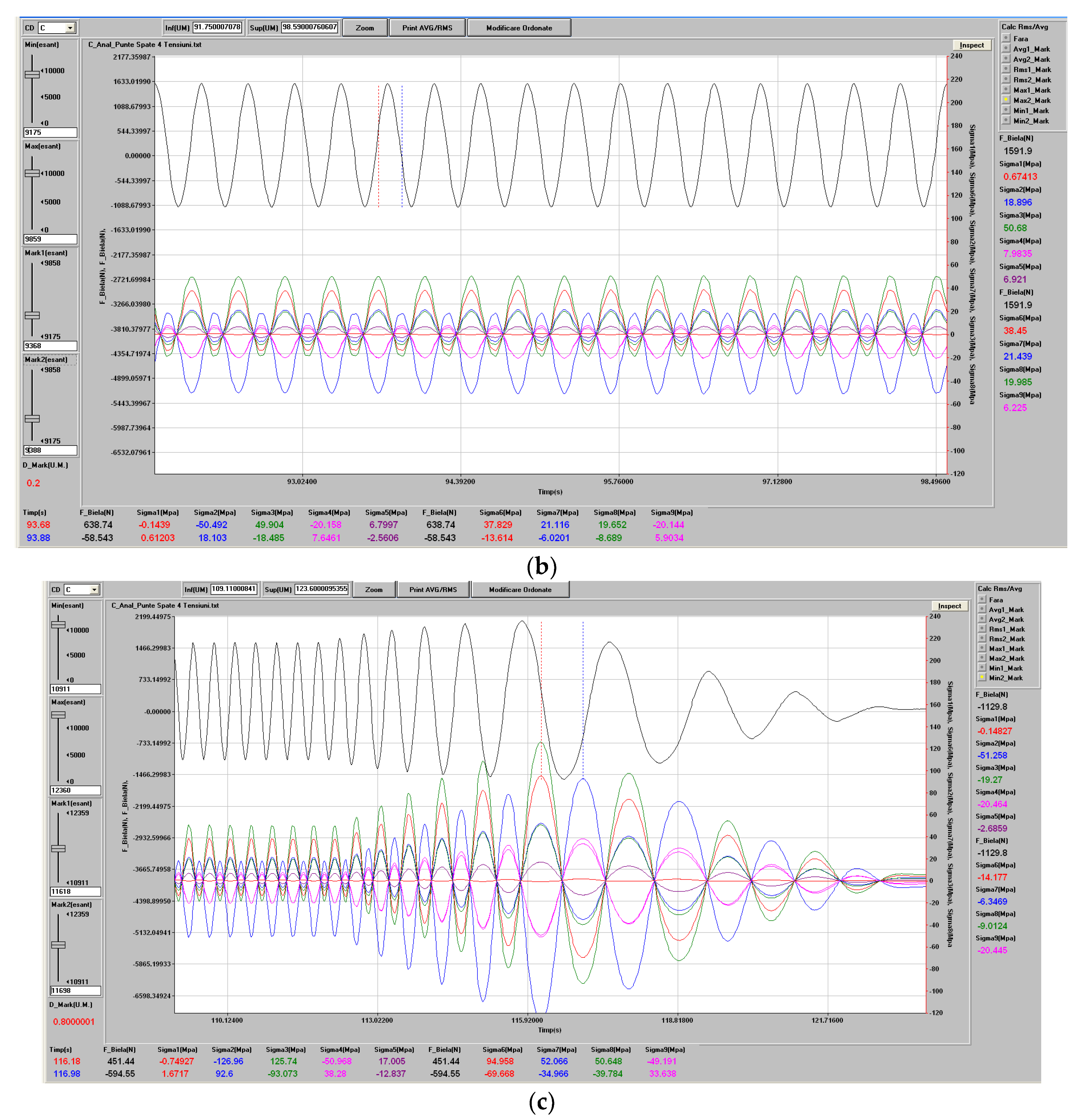Open the CD dropdown in figure (b)
This screenshot has width=1078, height=1120.
[70, 27]
